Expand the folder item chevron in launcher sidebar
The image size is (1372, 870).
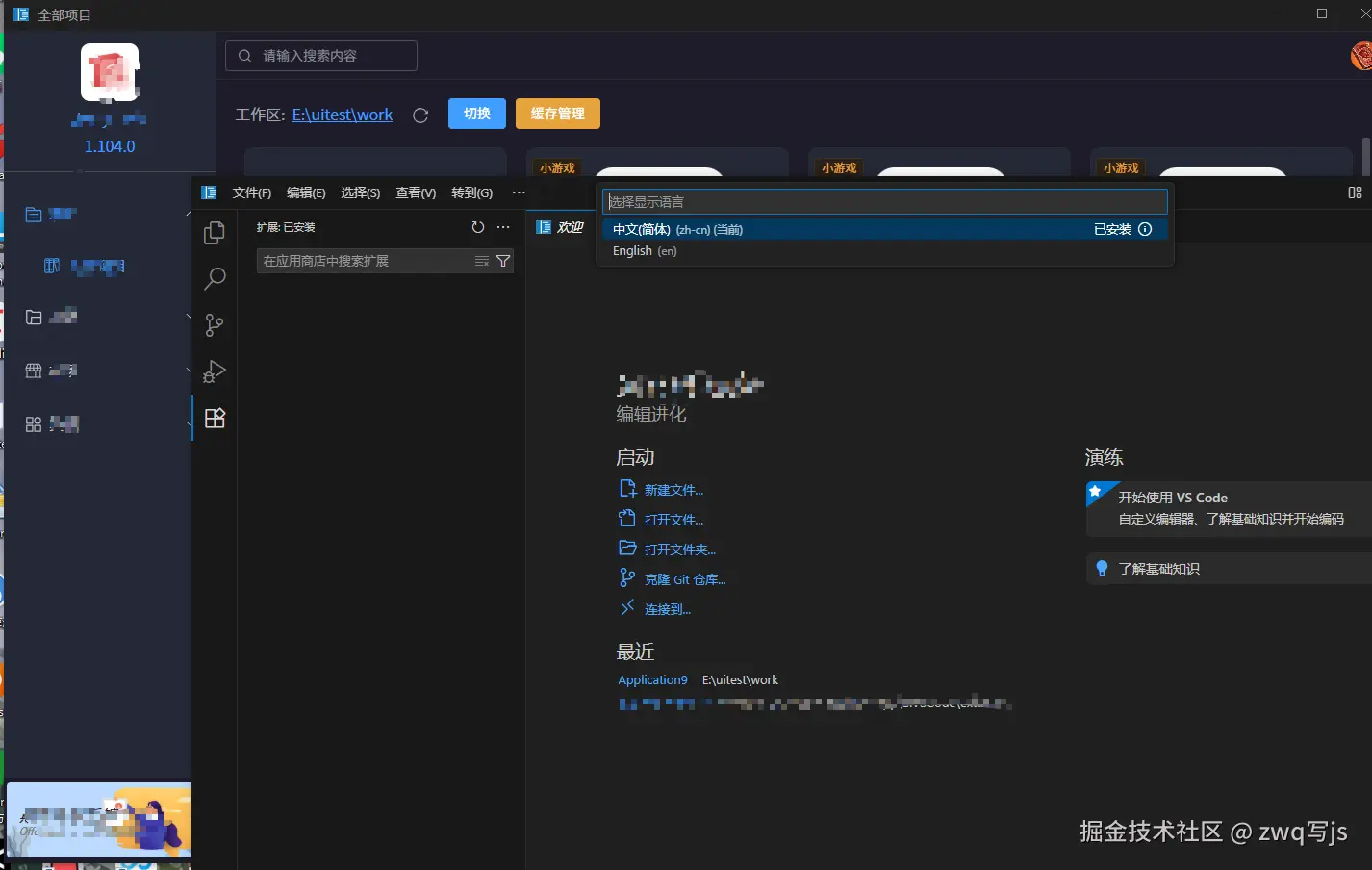click(x=188, y=317)
